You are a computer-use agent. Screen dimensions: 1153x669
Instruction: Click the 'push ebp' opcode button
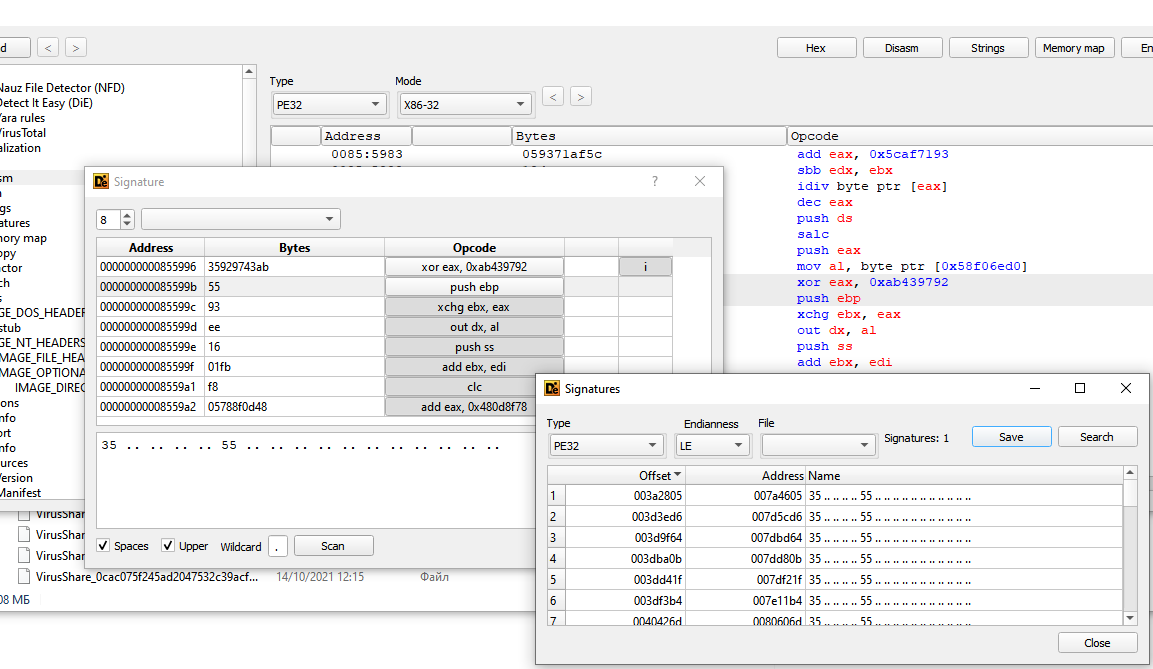(474, 287)
